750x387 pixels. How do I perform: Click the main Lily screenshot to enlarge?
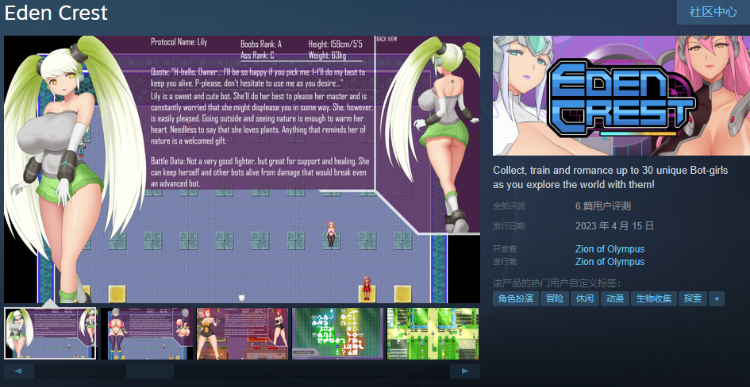click(242, 169)
